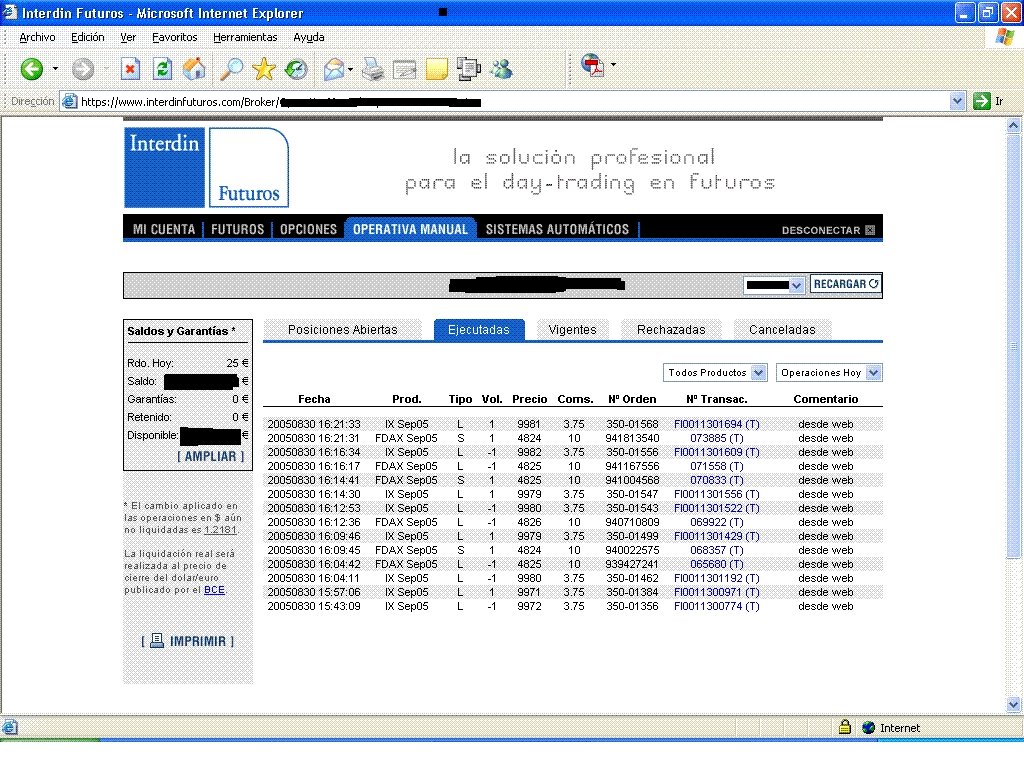Open History clock icon

coord(296,69)
